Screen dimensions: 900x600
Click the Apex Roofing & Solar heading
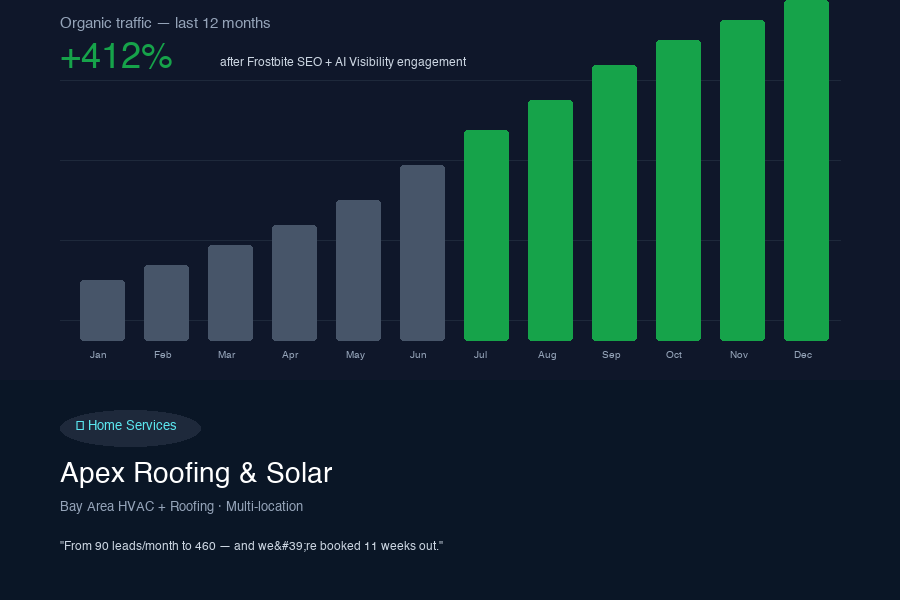pyautogui.click(x=196, y=473)
